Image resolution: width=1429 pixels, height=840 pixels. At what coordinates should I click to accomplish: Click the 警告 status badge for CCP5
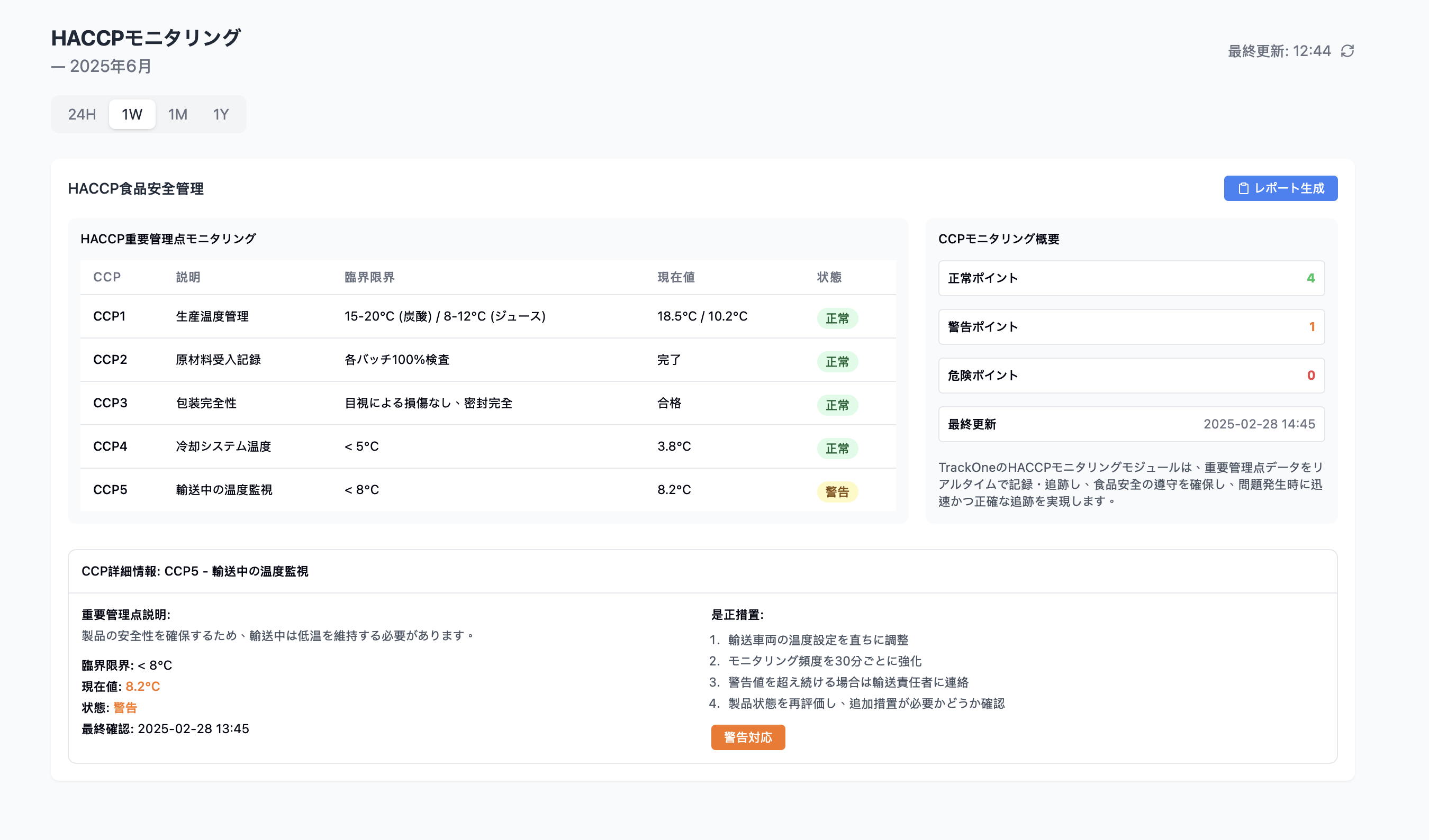[x=836, y=491]
